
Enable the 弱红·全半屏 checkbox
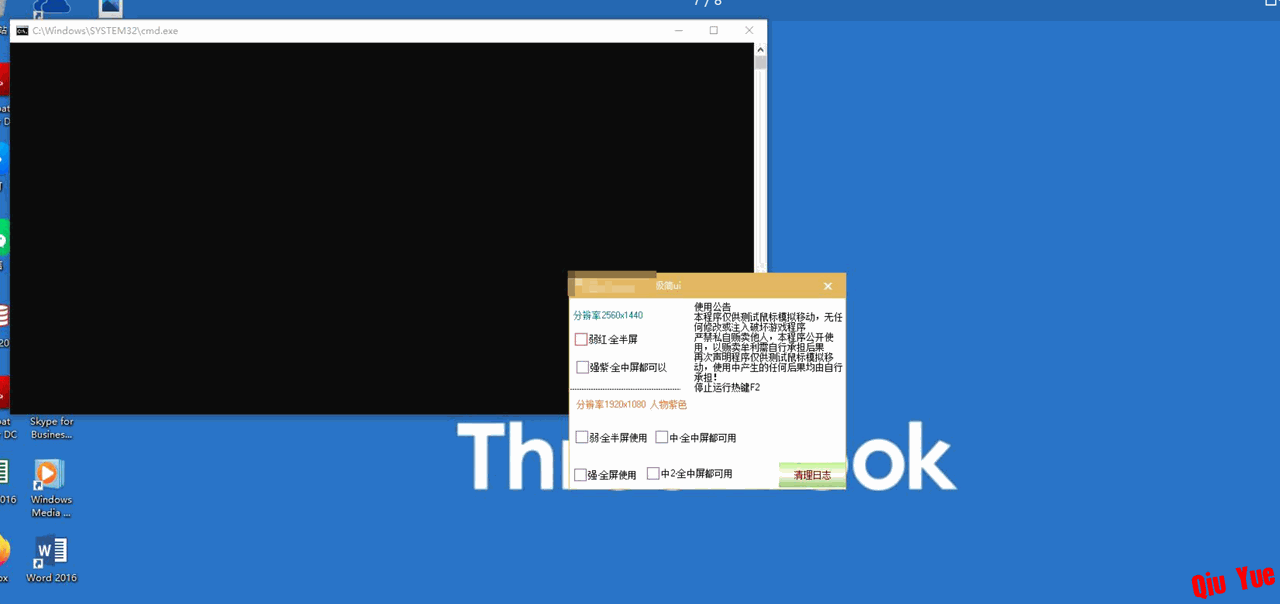[x=581, y=340]
